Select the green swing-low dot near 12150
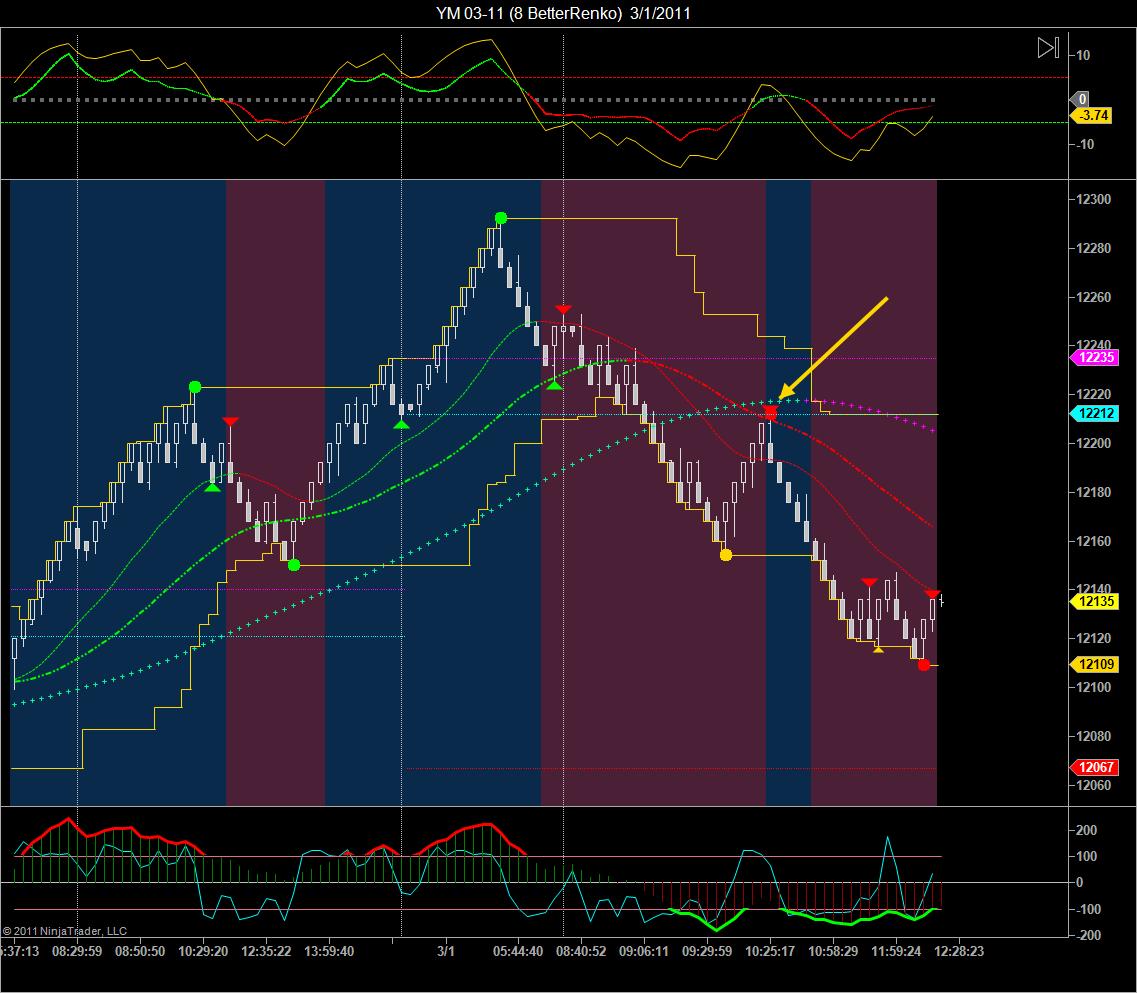 pyautogui.click(x=294, y=564)
